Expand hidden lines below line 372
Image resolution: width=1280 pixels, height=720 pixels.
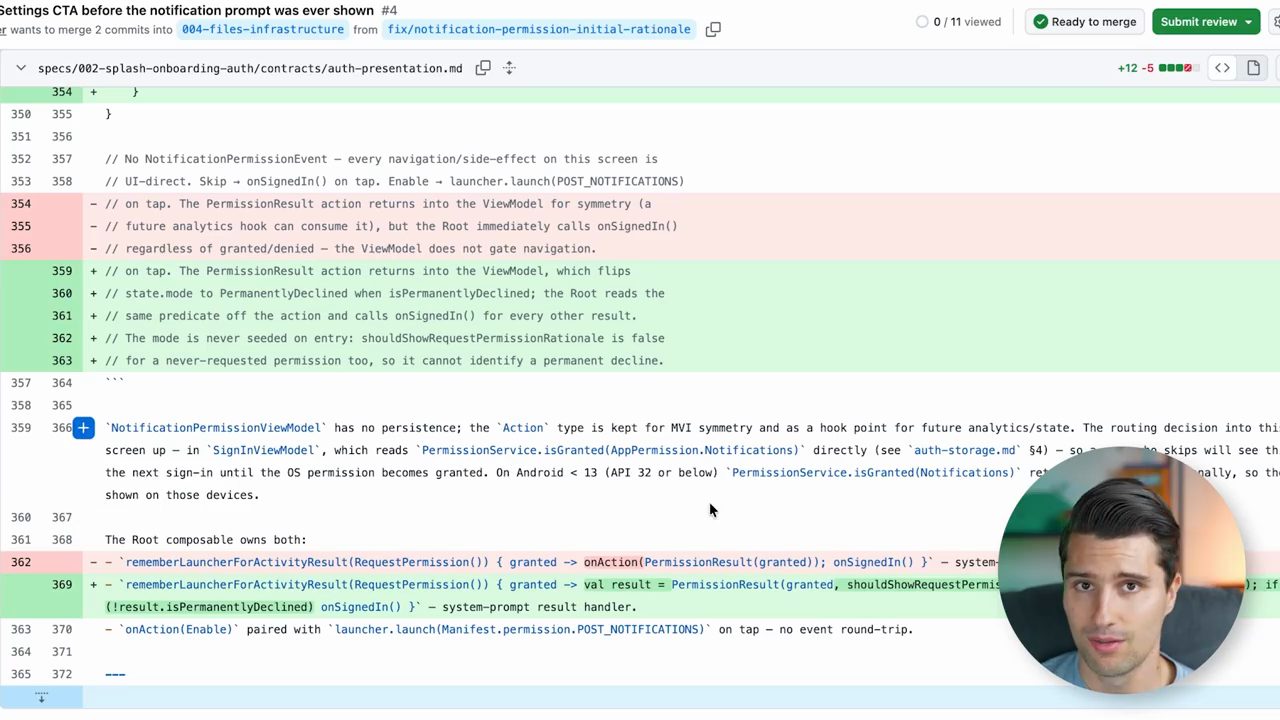tap(41, 697)
